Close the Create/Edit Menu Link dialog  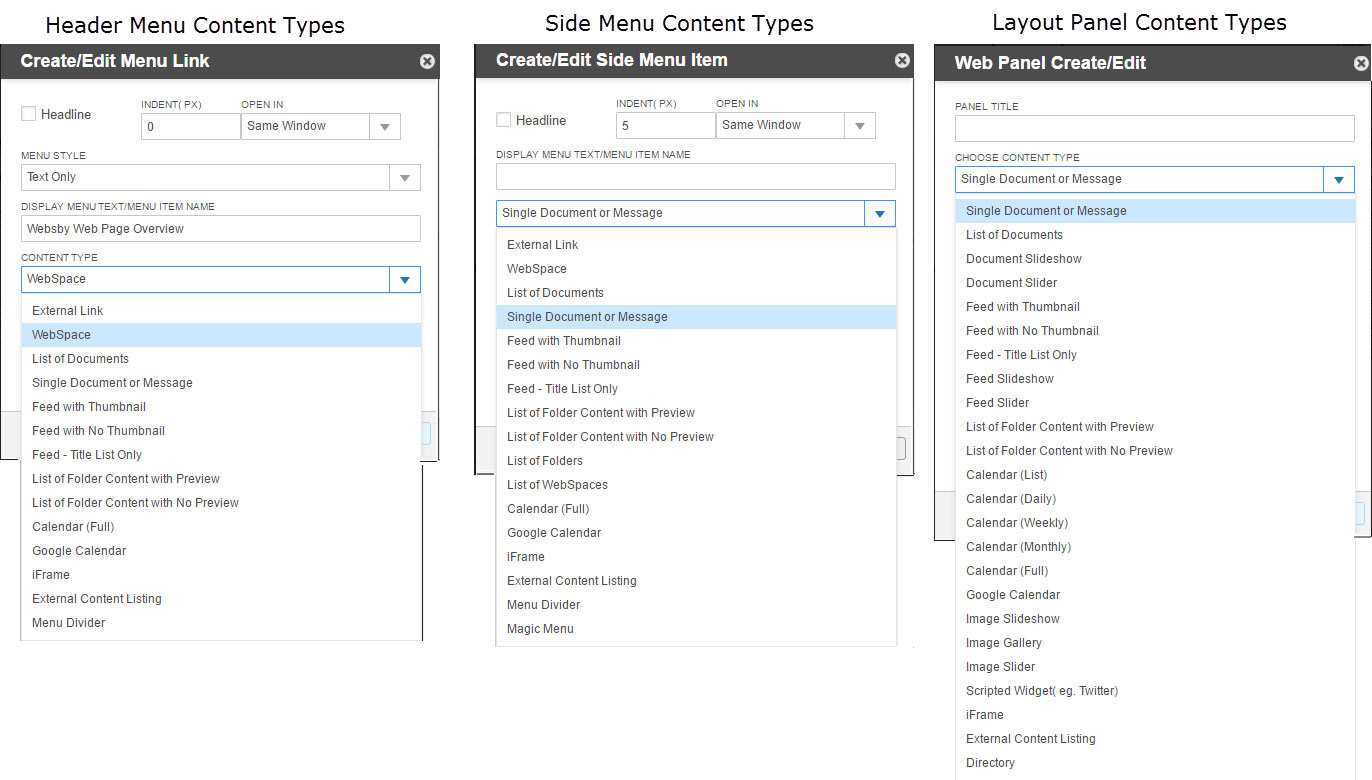427,62
